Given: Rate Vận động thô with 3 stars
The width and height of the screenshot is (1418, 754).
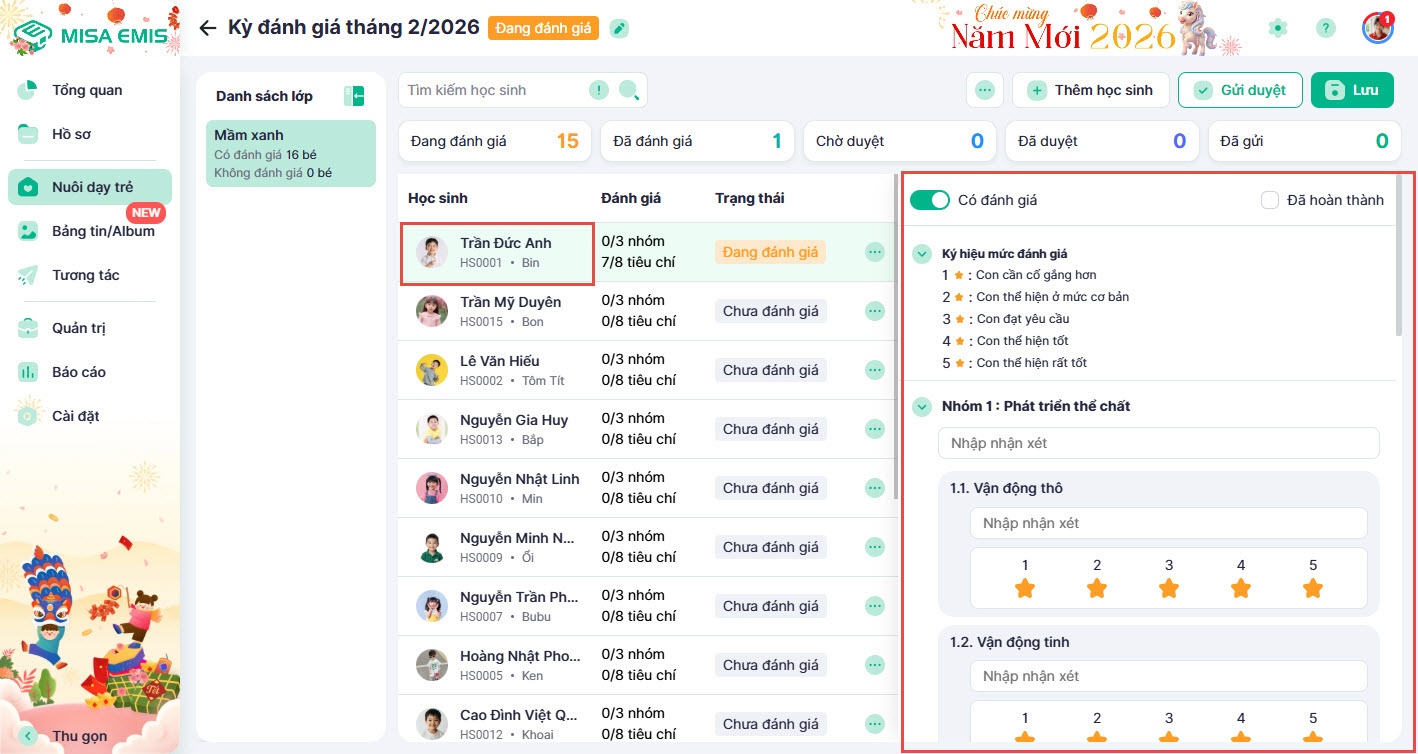Looking at the screenshot, I should click(x=1169, y=588).
